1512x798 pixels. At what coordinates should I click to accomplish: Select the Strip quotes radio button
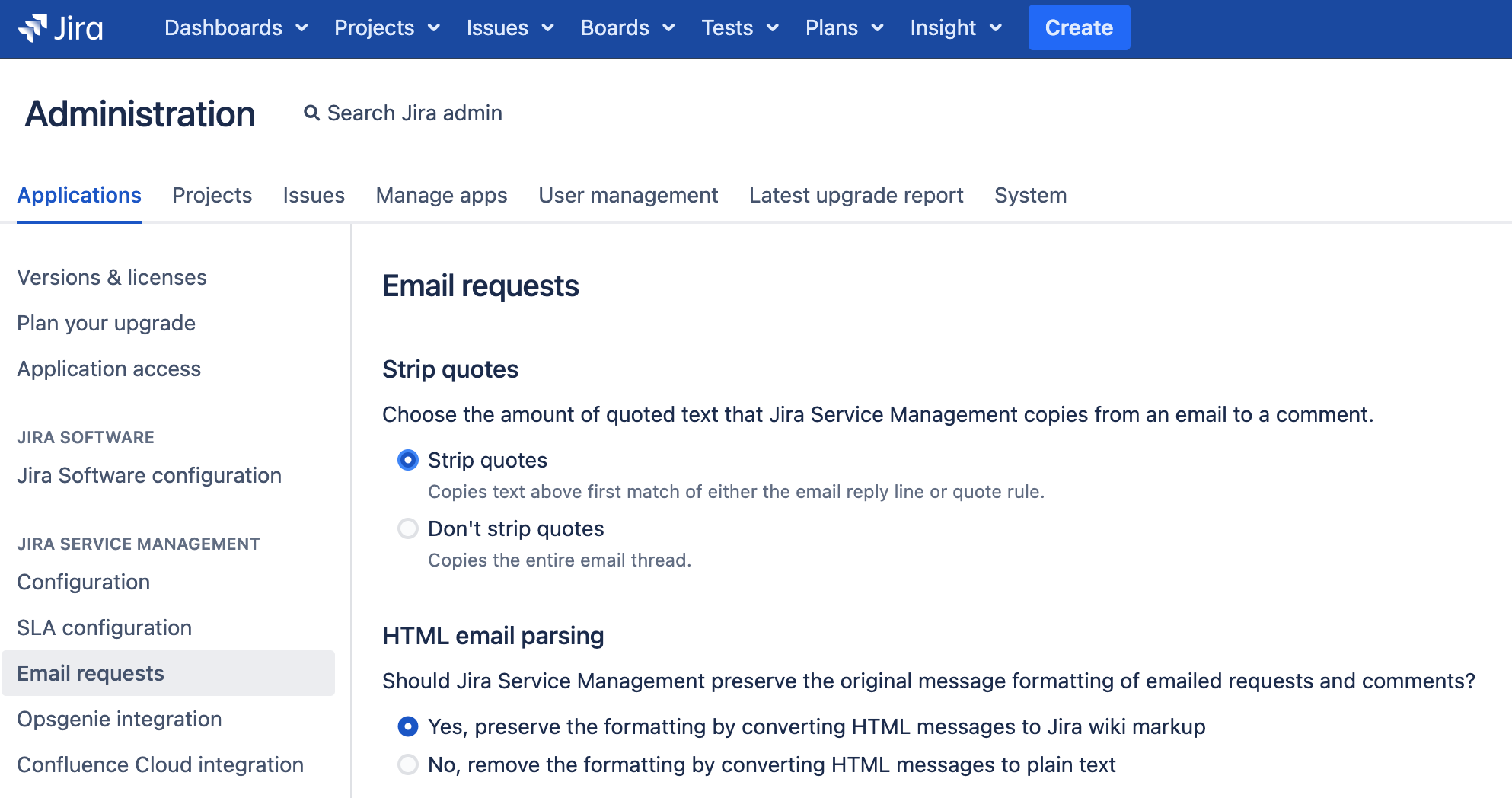408,460
